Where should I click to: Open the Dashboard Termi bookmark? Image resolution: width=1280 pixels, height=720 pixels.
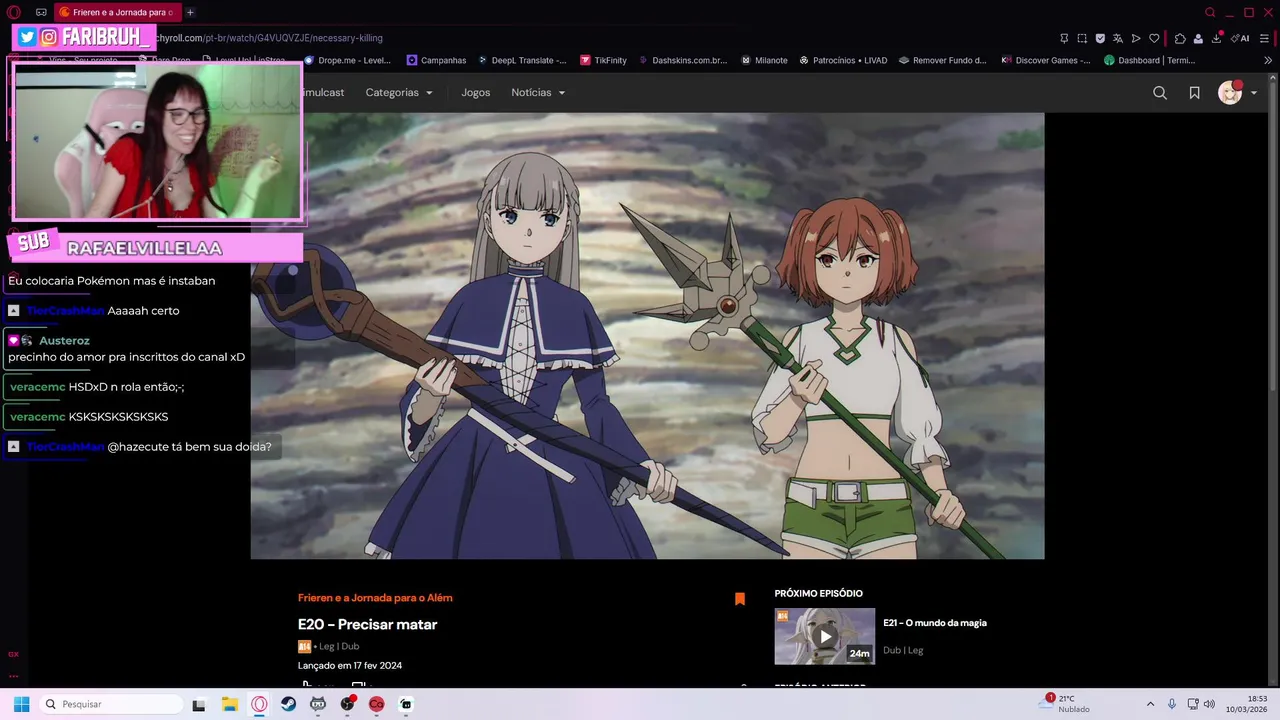point(1150,60)
